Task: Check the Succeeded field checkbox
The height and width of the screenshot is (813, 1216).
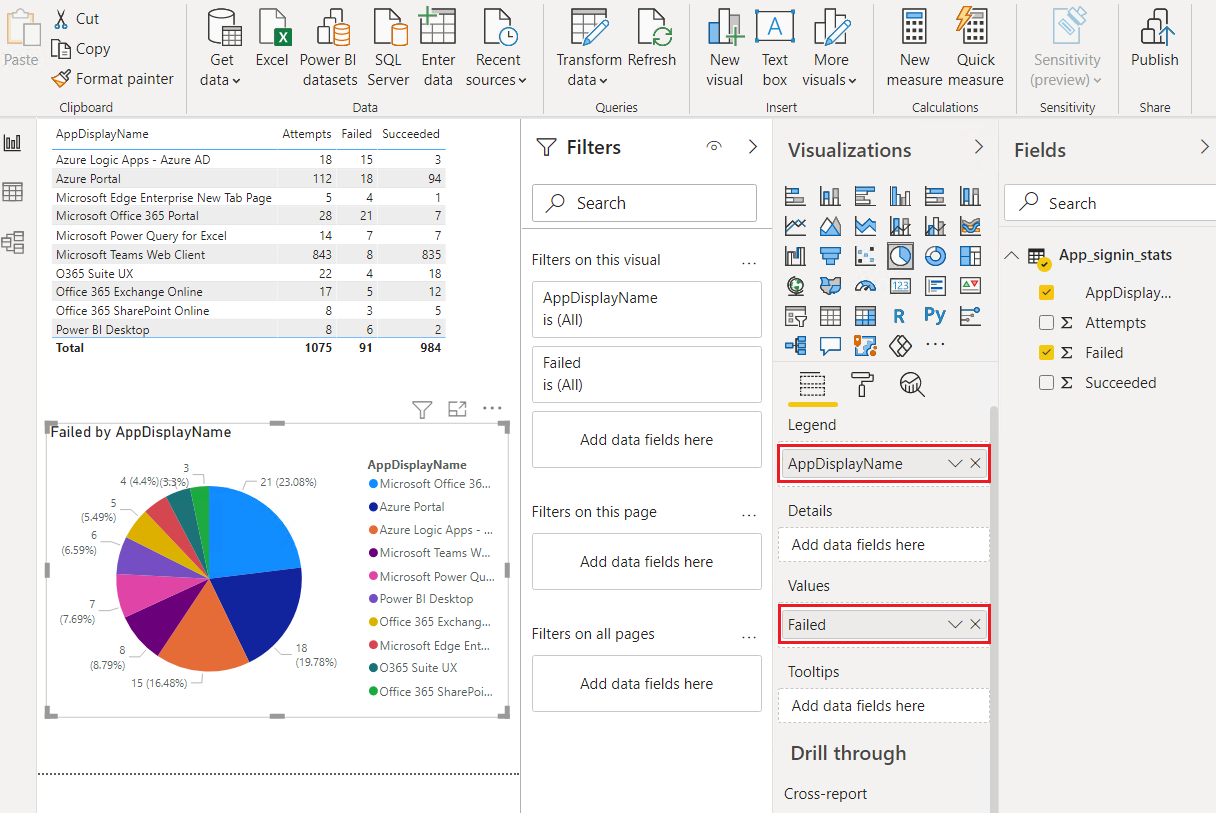Action: pyautogui.click(x=1047, y=382)
